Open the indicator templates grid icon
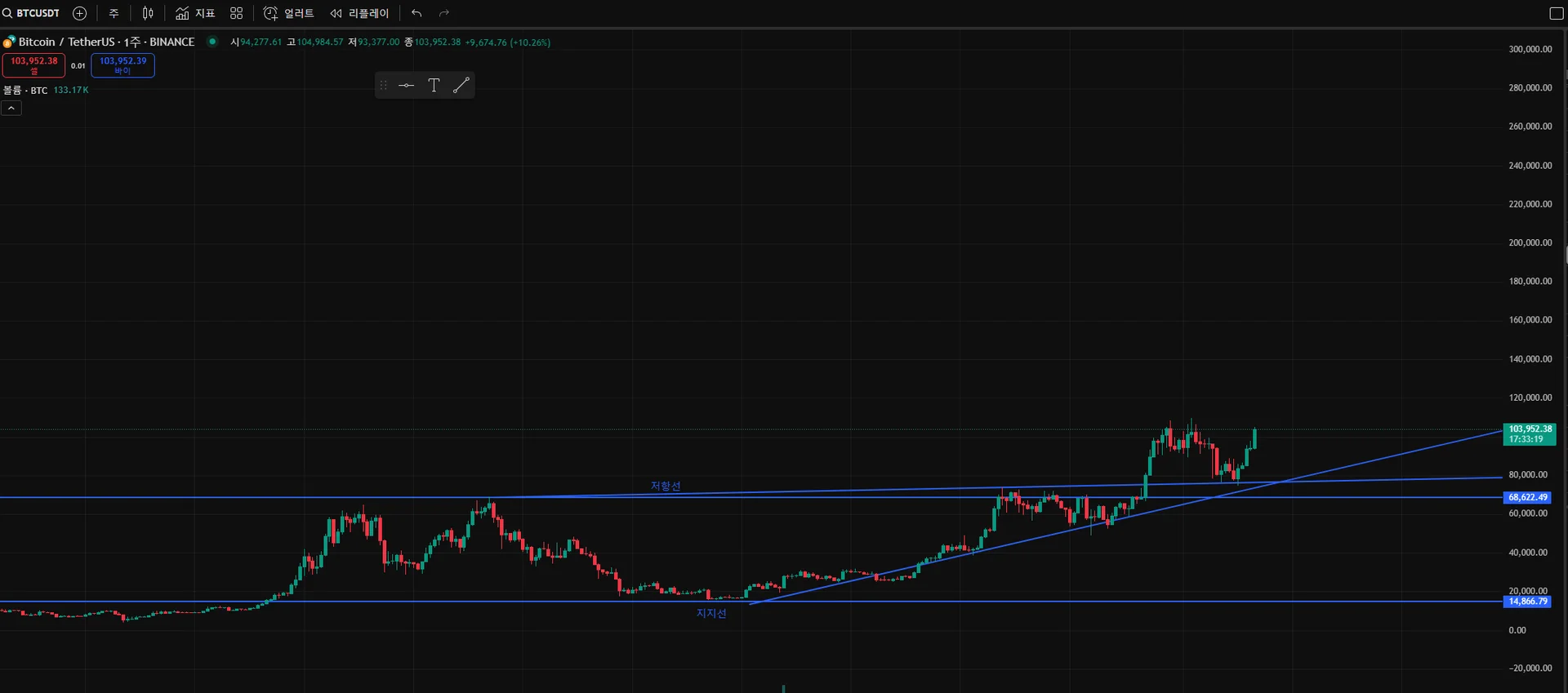 pos(237,13)
